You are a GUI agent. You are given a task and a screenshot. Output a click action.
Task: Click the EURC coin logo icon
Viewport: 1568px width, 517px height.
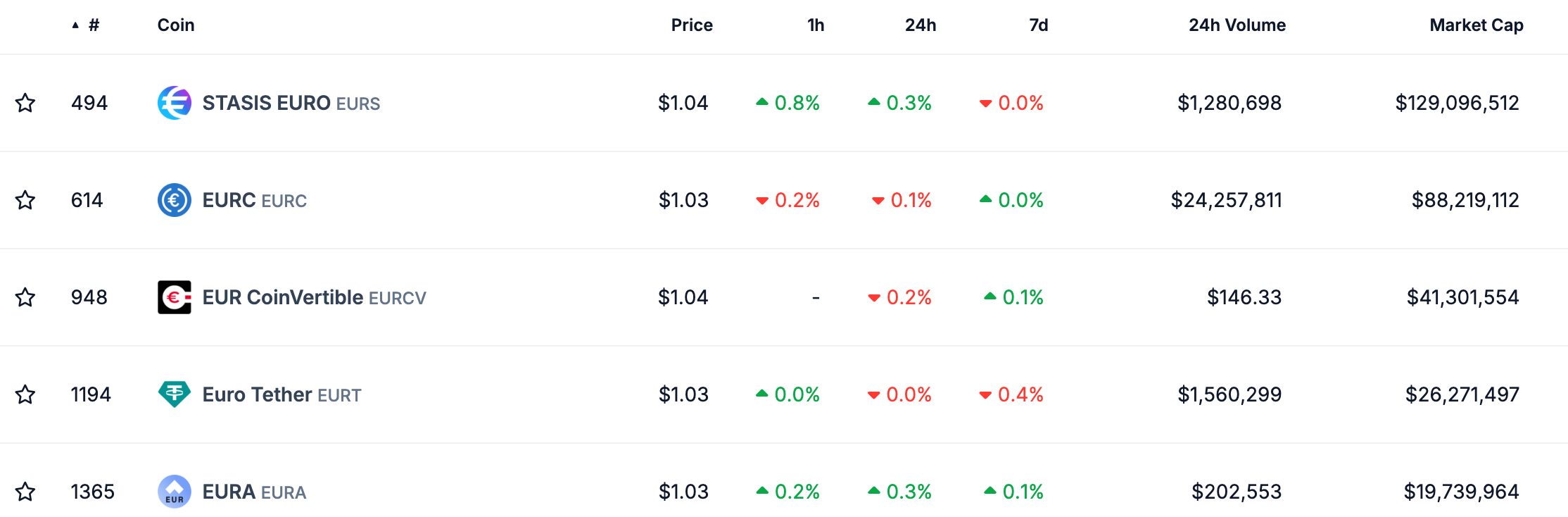(x=174, y=200)
